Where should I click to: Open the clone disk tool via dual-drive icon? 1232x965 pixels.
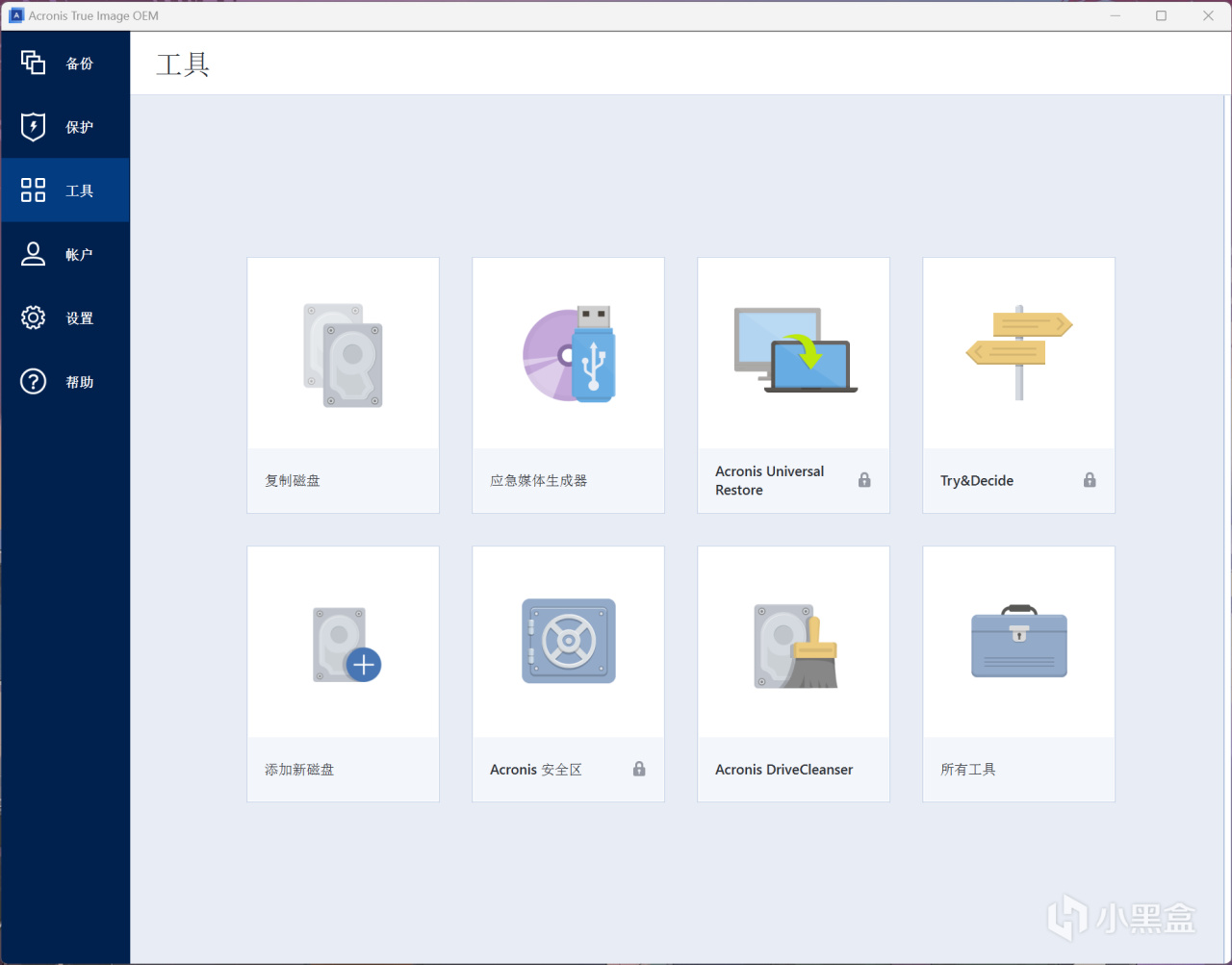[344, 355]
